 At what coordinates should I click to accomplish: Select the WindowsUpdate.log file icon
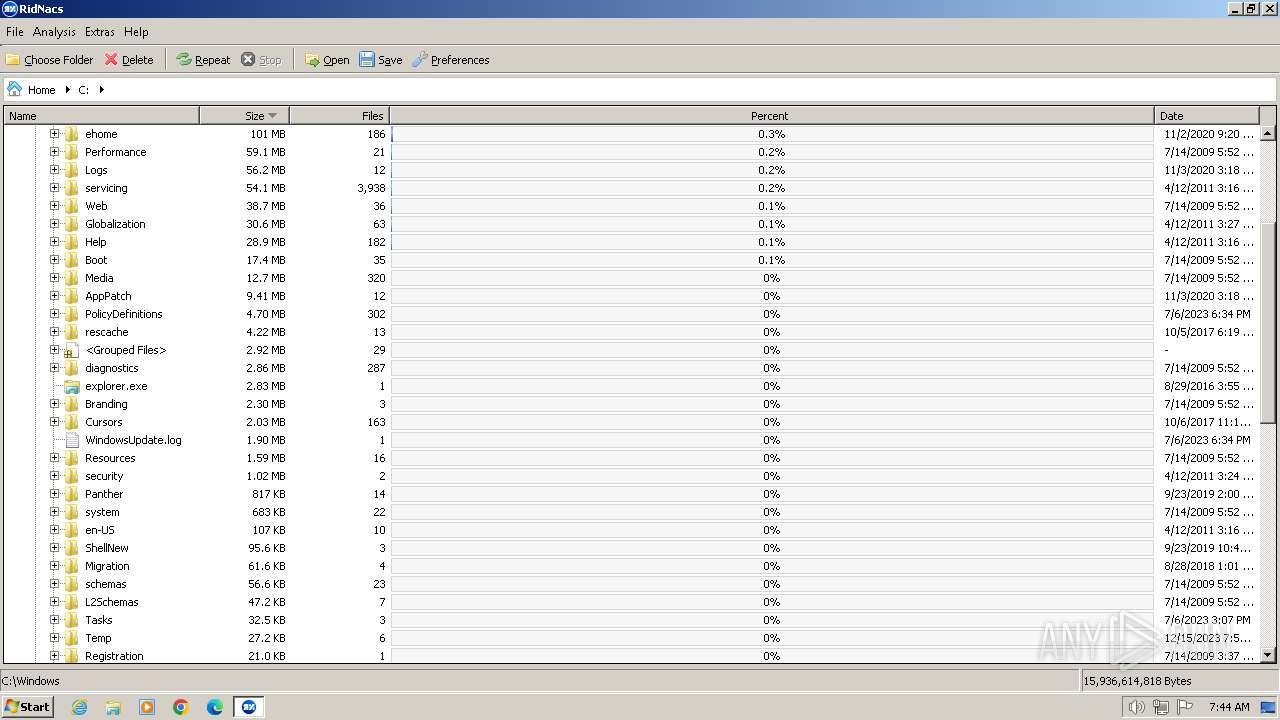click(71, 440)
